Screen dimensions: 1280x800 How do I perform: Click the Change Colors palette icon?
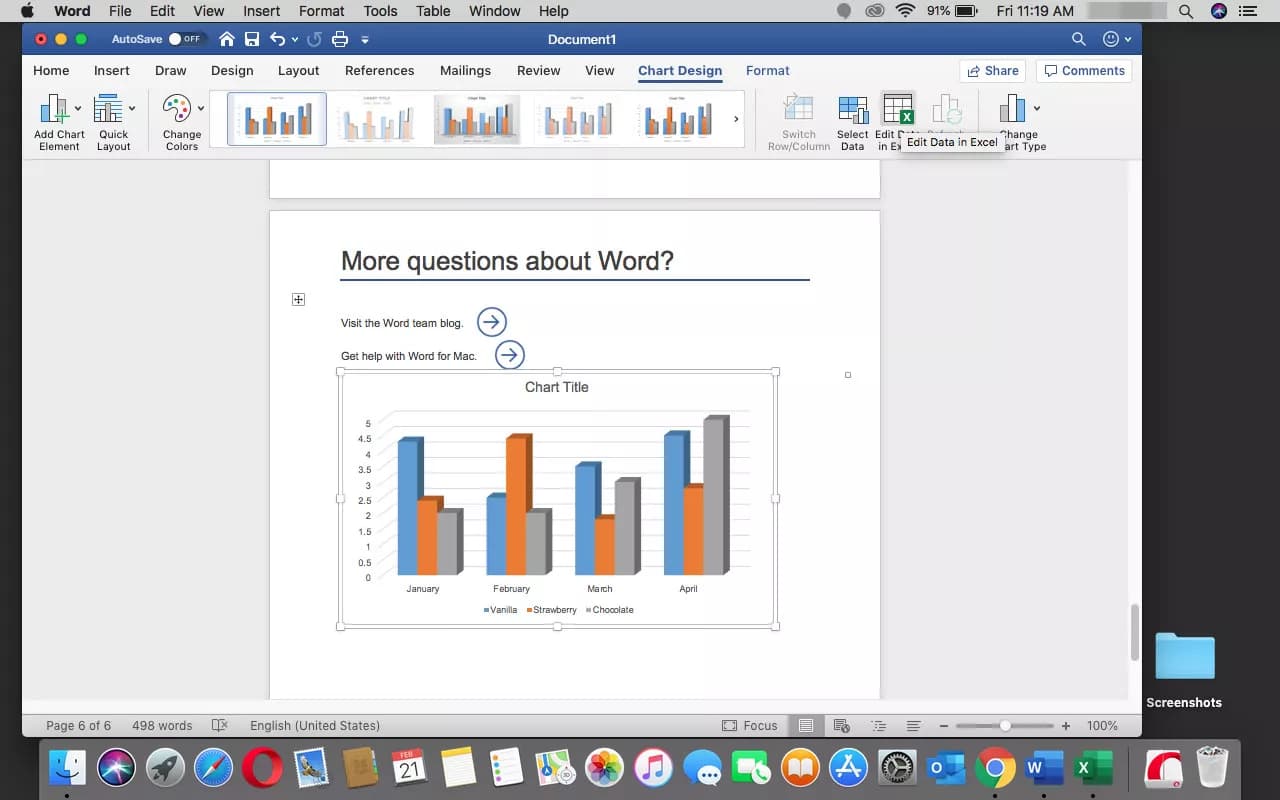[x=177, y=108]
